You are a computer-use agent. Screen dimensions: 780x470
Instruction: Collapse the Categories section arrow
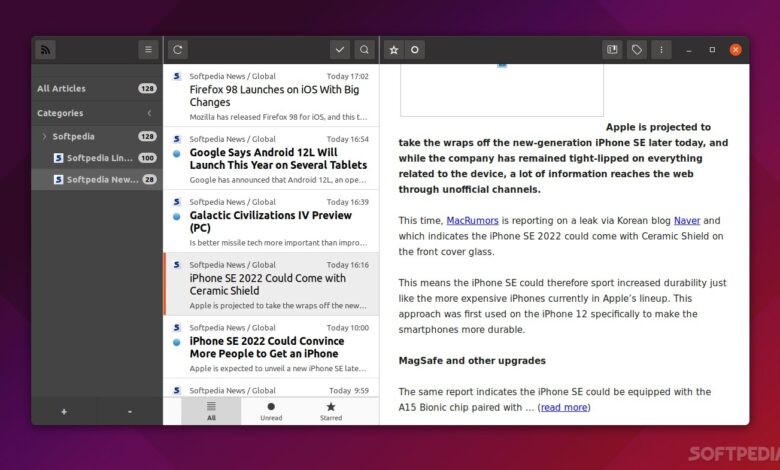149,113
